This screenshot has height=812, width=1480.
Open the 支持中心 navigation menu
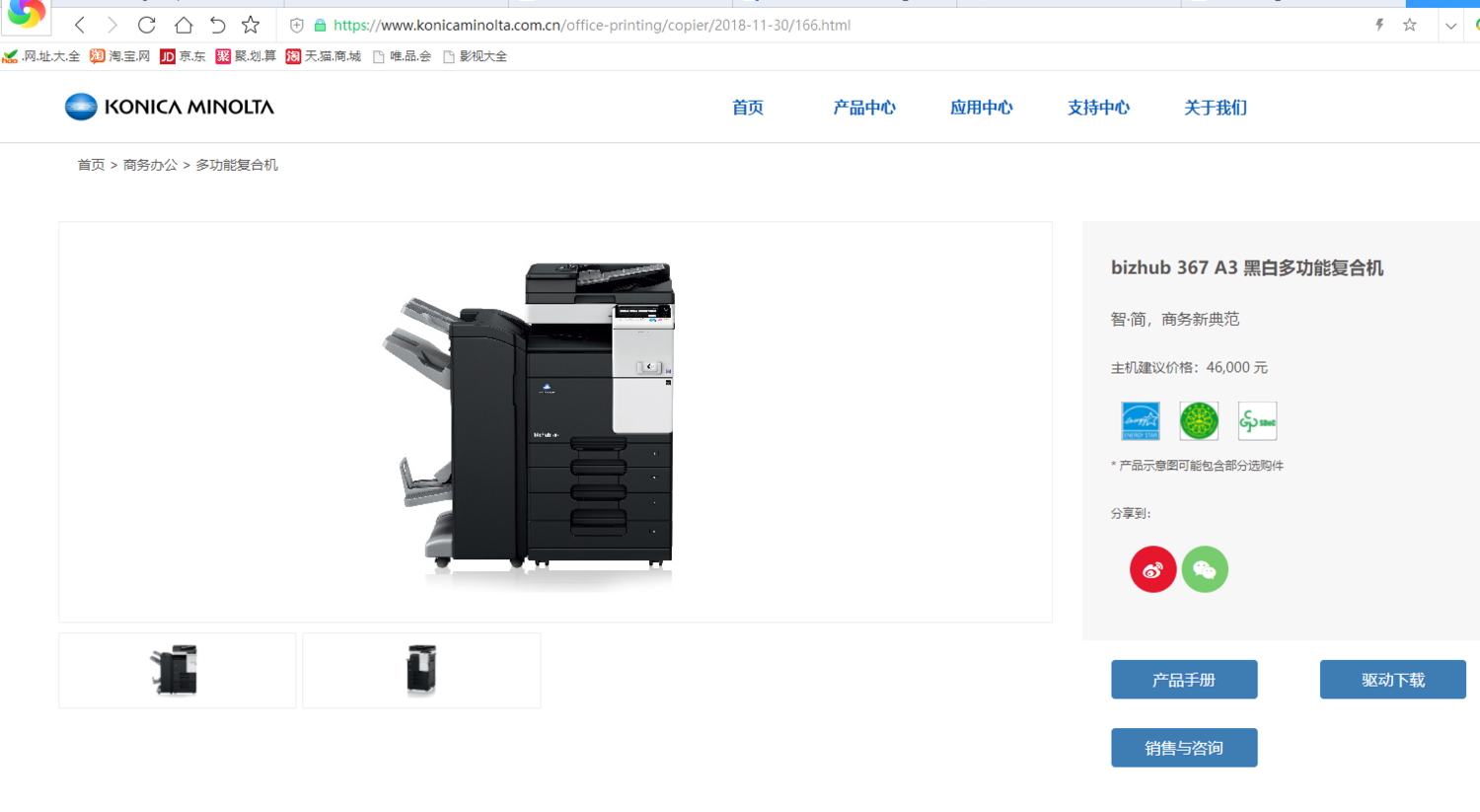click(x=1098, y=108)
